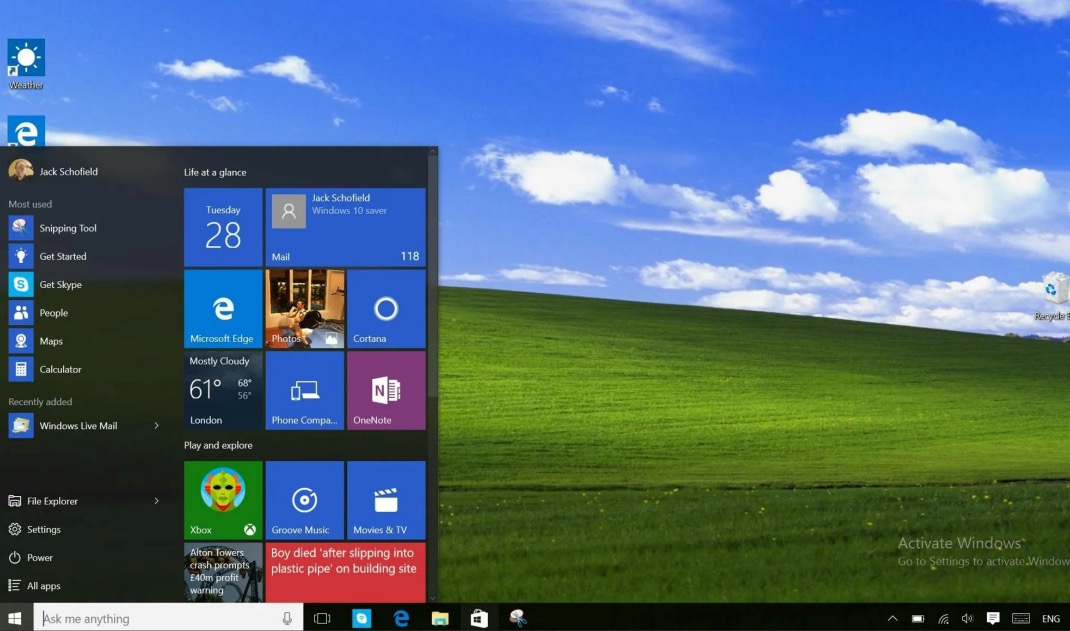The image size is (1070, 631).
Task: Open the London weather tile
Action: [223, 390]
